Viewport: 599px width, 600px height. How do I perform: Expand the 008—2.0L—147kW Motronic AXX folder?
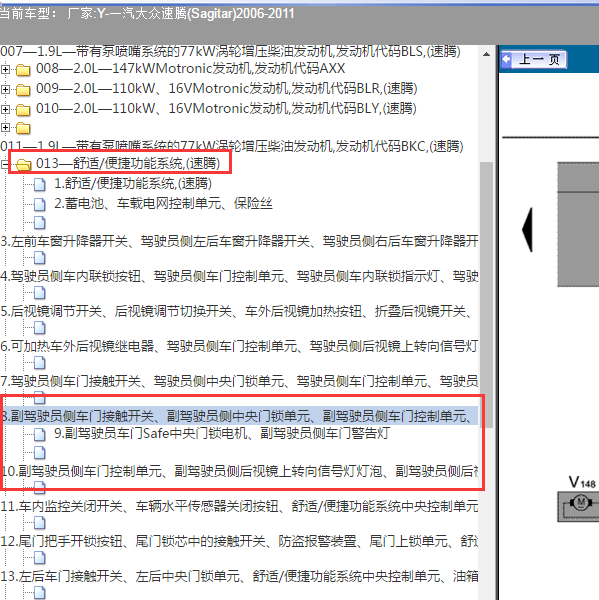[5, 69]
